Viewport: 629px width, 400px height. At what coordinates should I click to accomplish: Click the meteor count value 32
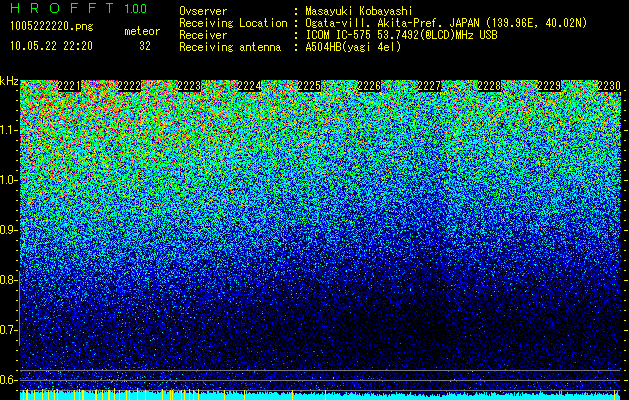[x=145, y=46]
